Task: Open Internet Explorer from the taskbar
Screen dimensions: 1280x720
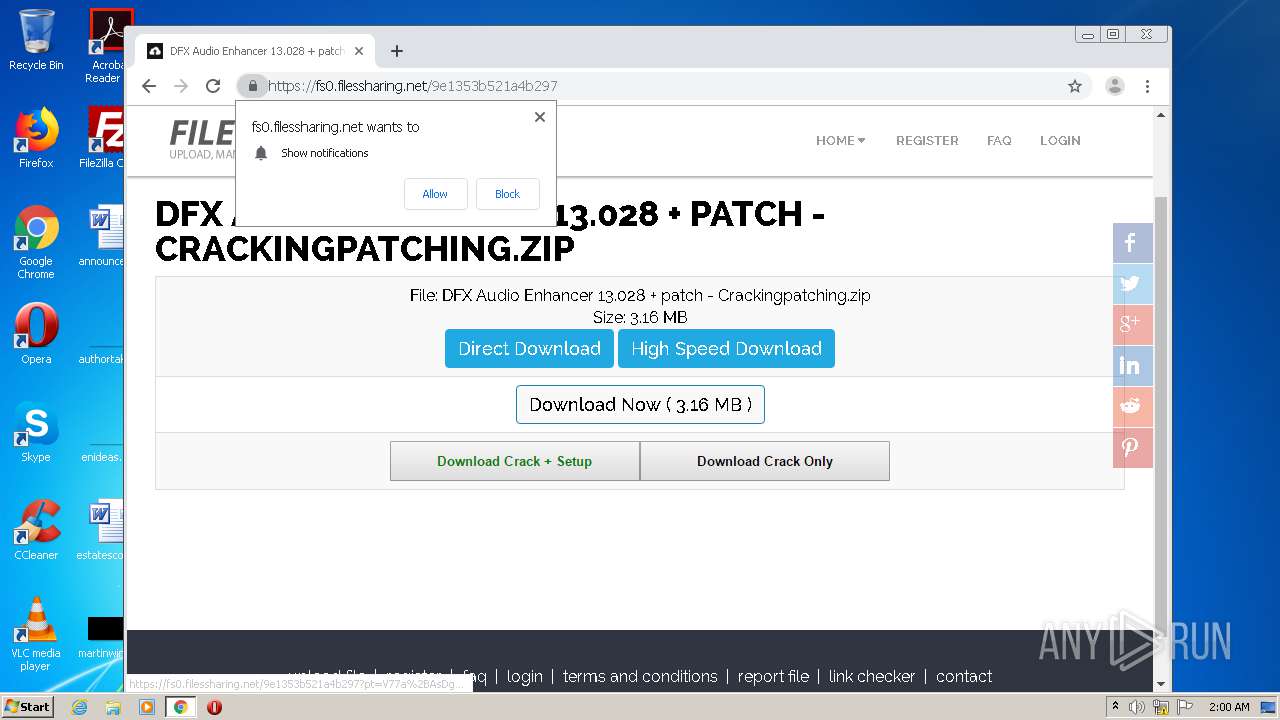Action: coord(79,707)
